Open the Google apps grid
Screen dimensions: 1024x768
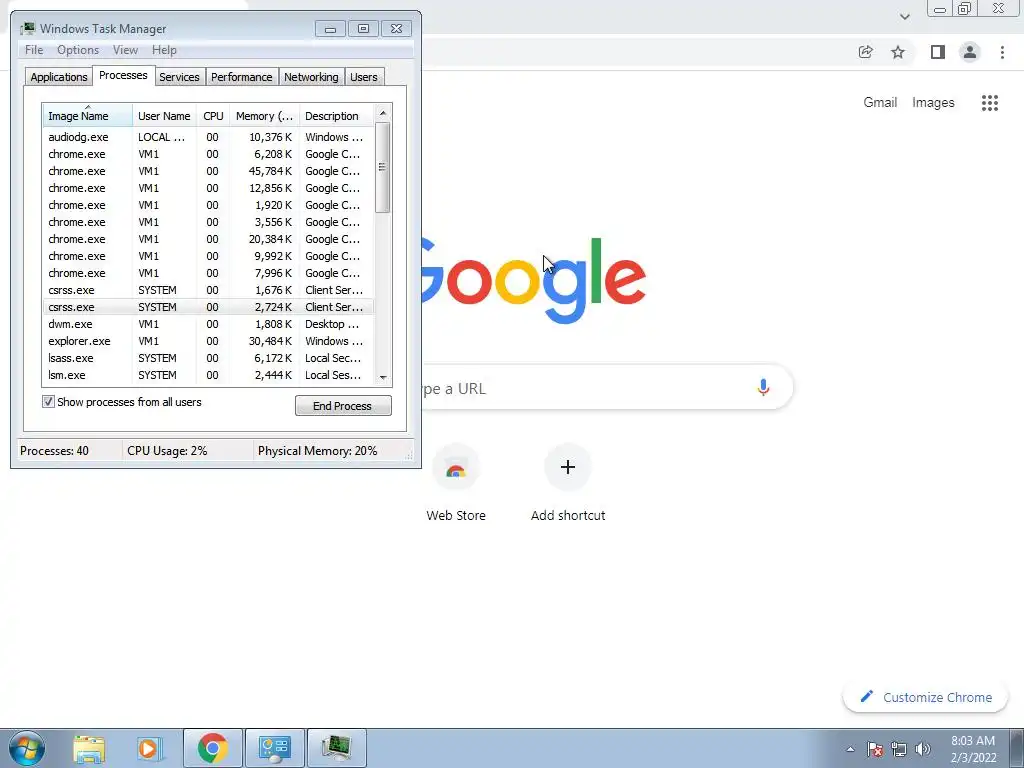click(989, 103)
